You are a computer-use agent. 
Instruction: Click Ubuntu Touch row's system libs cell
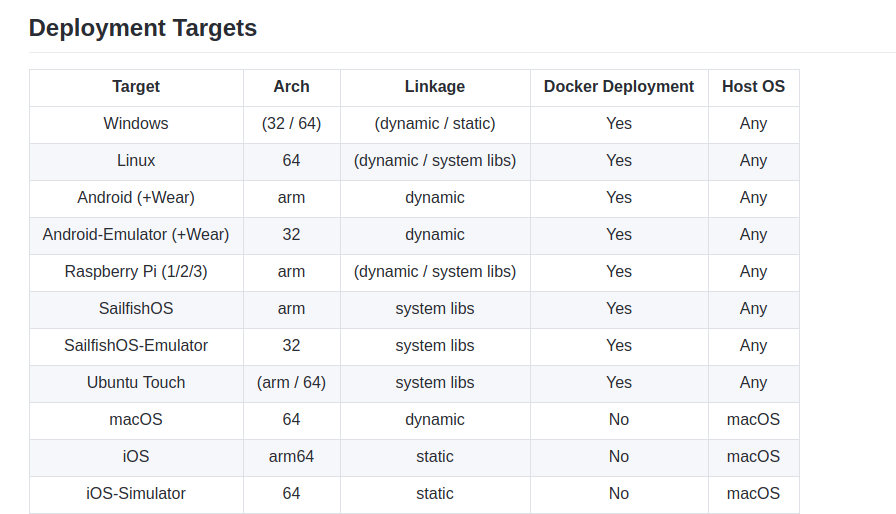point(435,383)
